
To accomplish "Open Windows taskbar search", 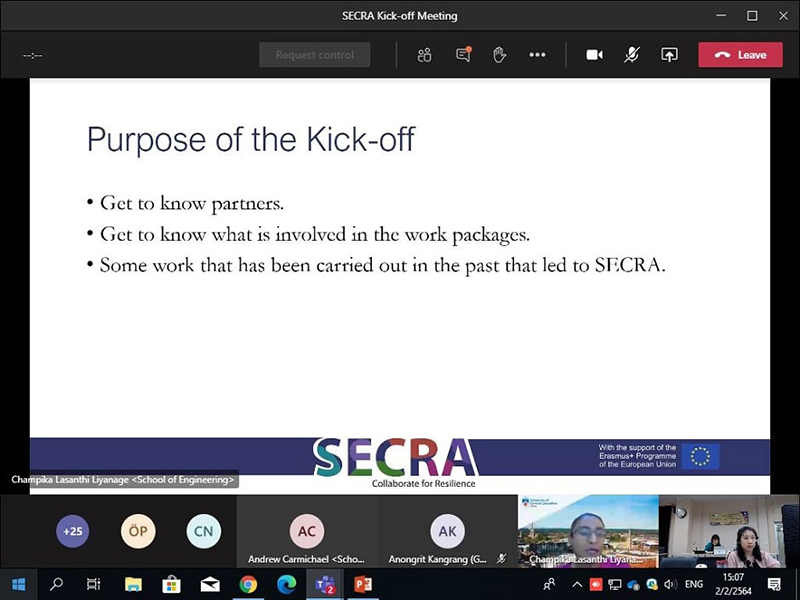I will 56,584.
